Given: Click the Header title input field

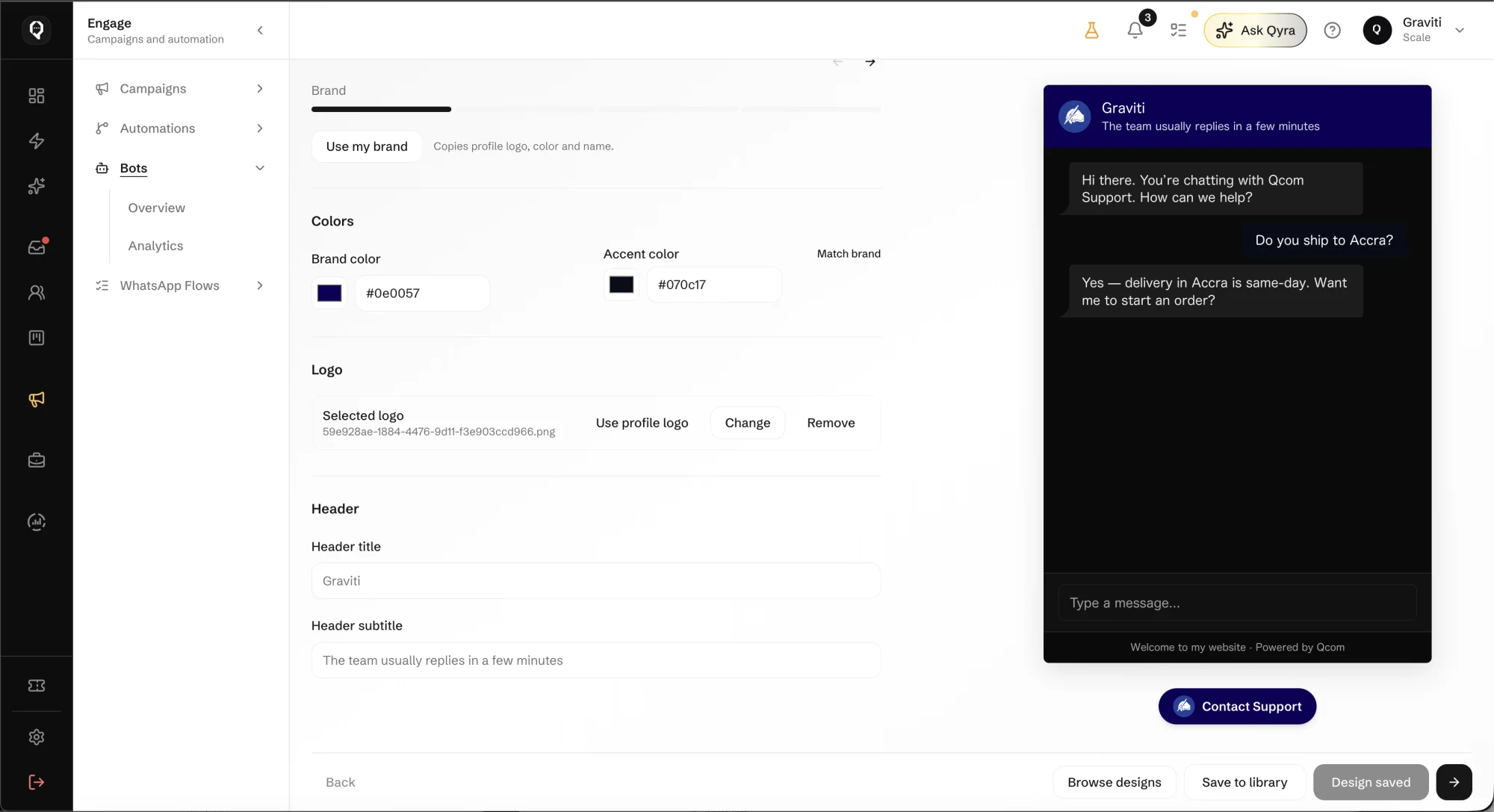Looking at the screenshot, I should click(596, 580).
